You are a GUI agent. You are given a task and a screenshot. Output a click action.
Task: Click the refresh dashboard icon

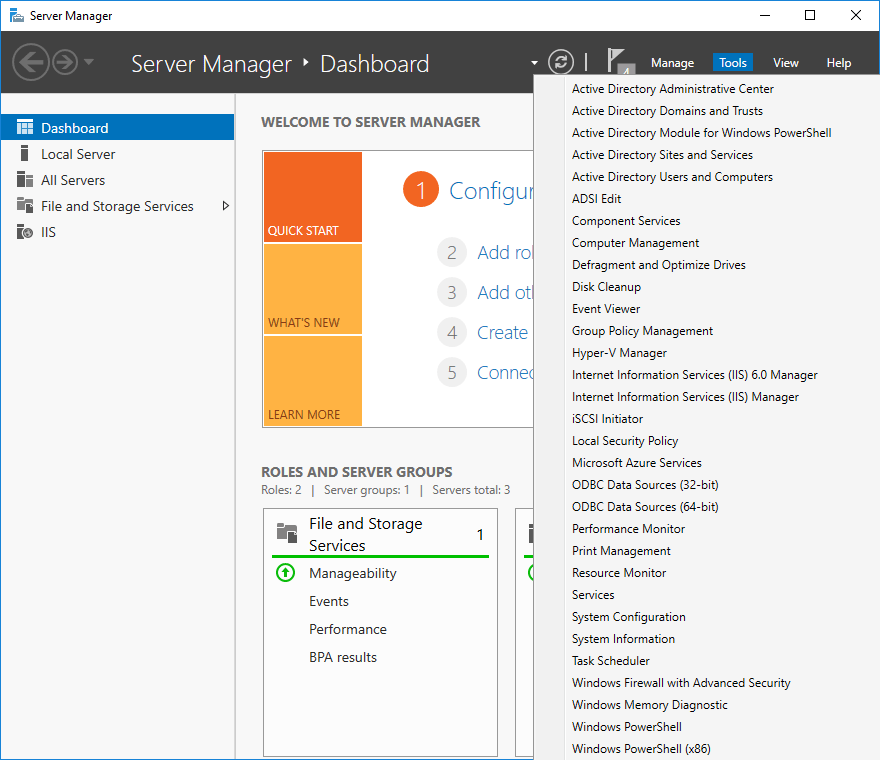coord(561,62)
